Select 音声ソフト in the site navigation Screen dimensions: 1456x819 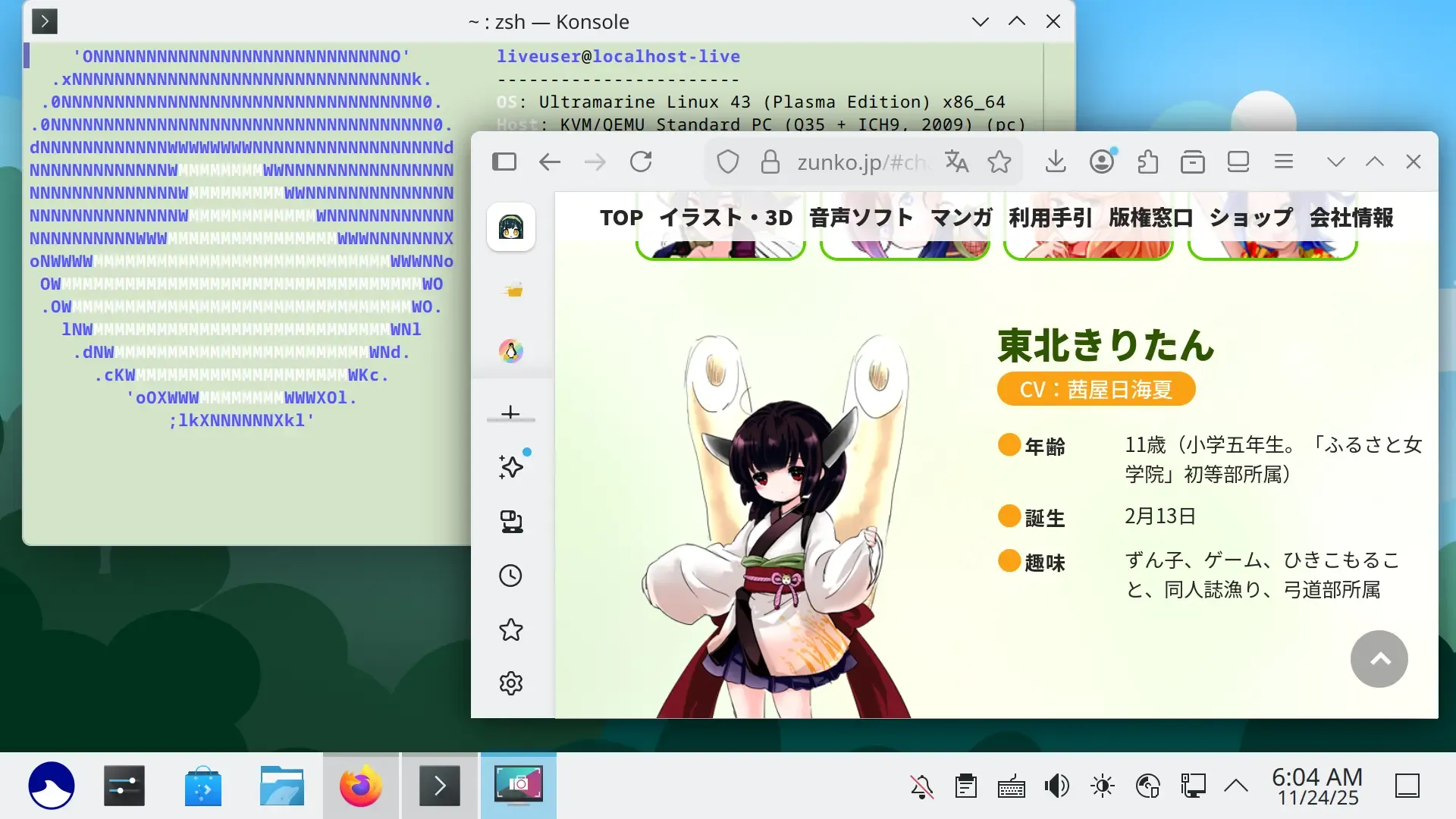point(859,218)
